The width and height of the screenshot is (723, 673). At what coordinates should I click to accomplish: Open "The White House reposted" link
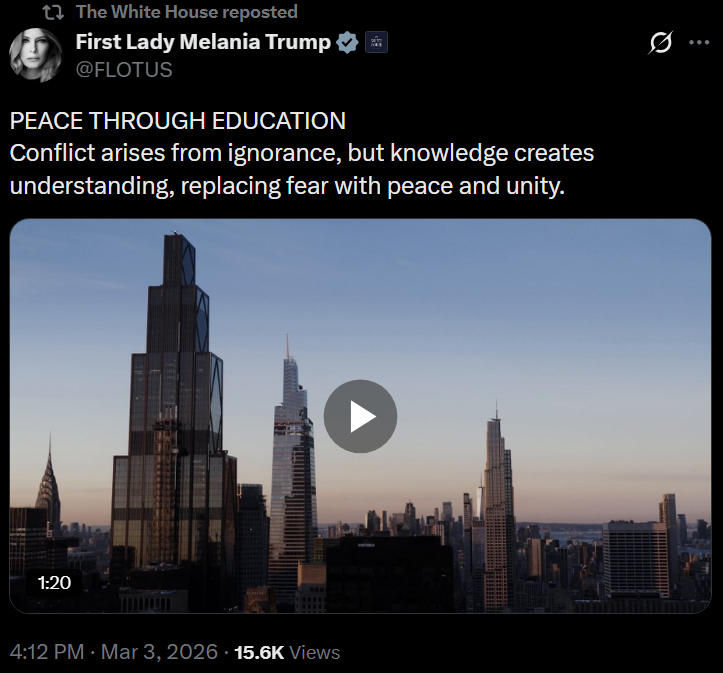[x=187, y=12]
